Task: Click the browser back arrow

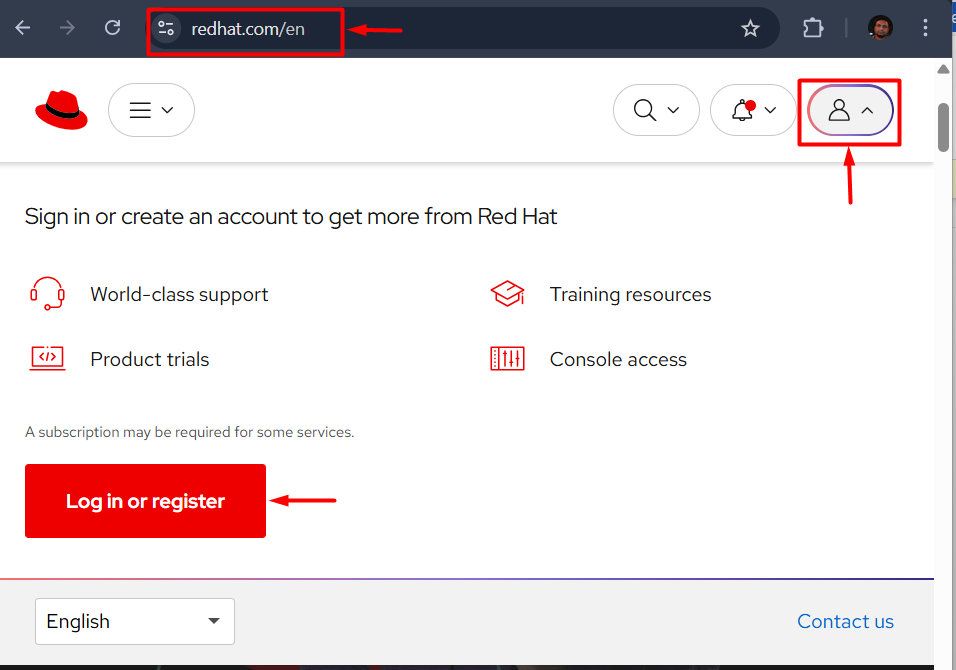Action: pyautogui.click(x=23, y=28)
